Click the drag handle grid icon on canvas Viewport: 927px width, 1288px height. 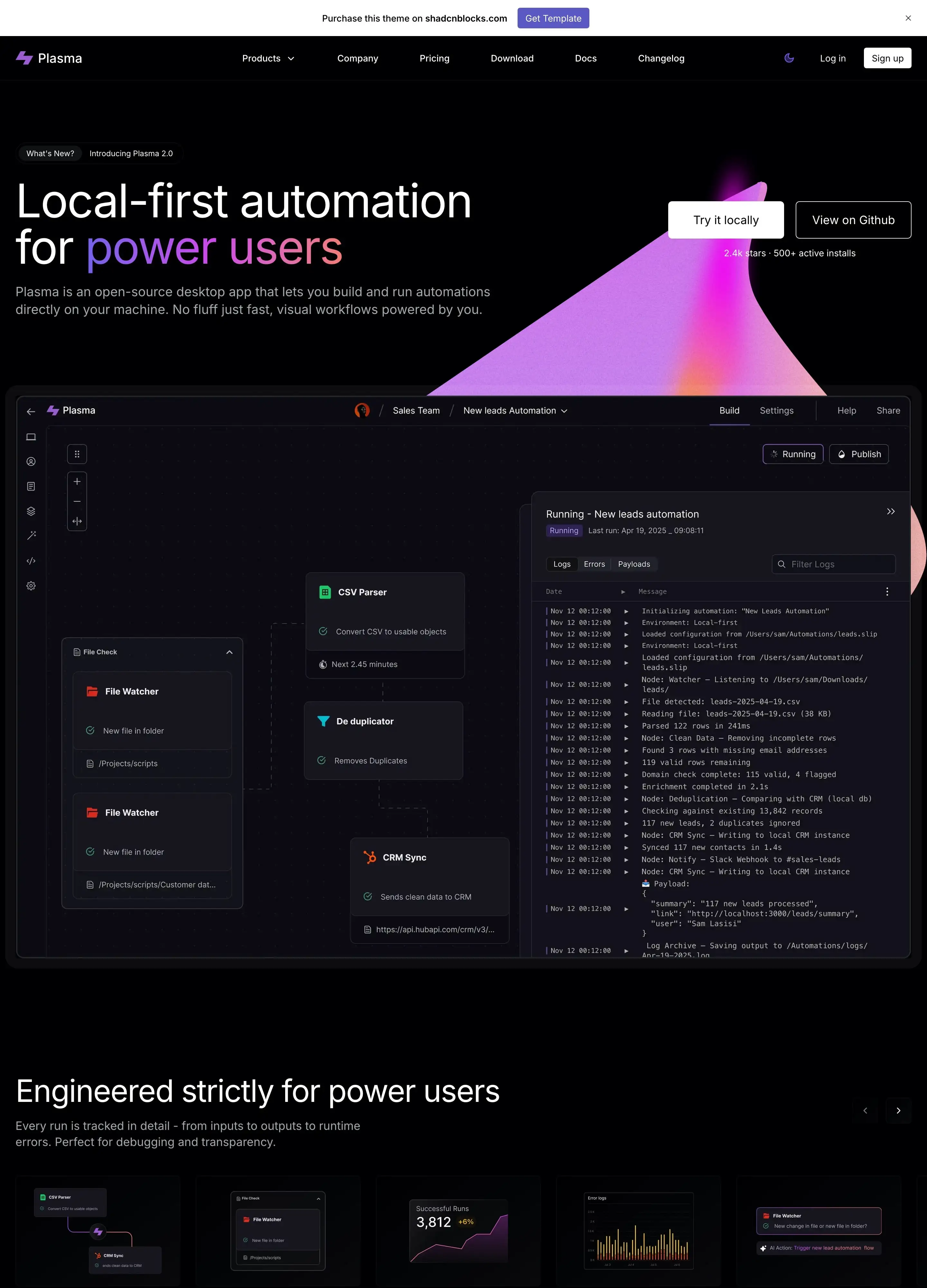[x=77, y=454]
